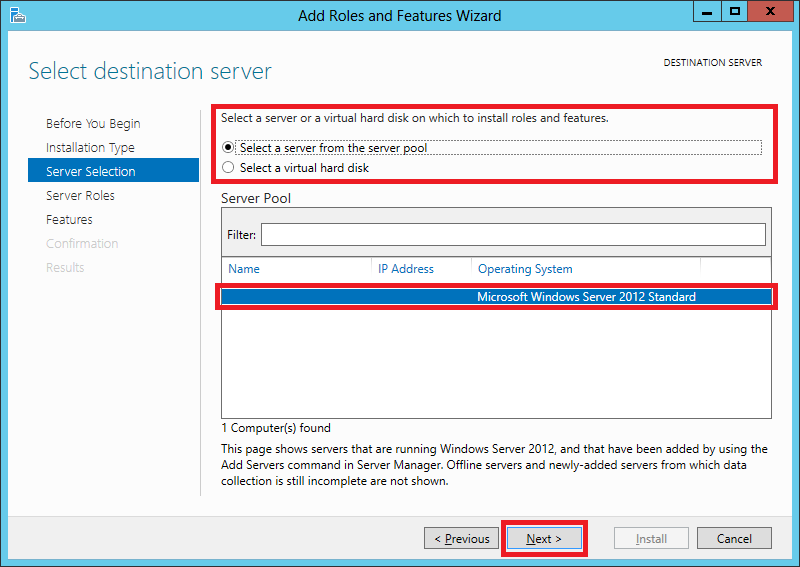Click the Confirmation step in sidebar
The image size is (800, 567).
(82, 244)
